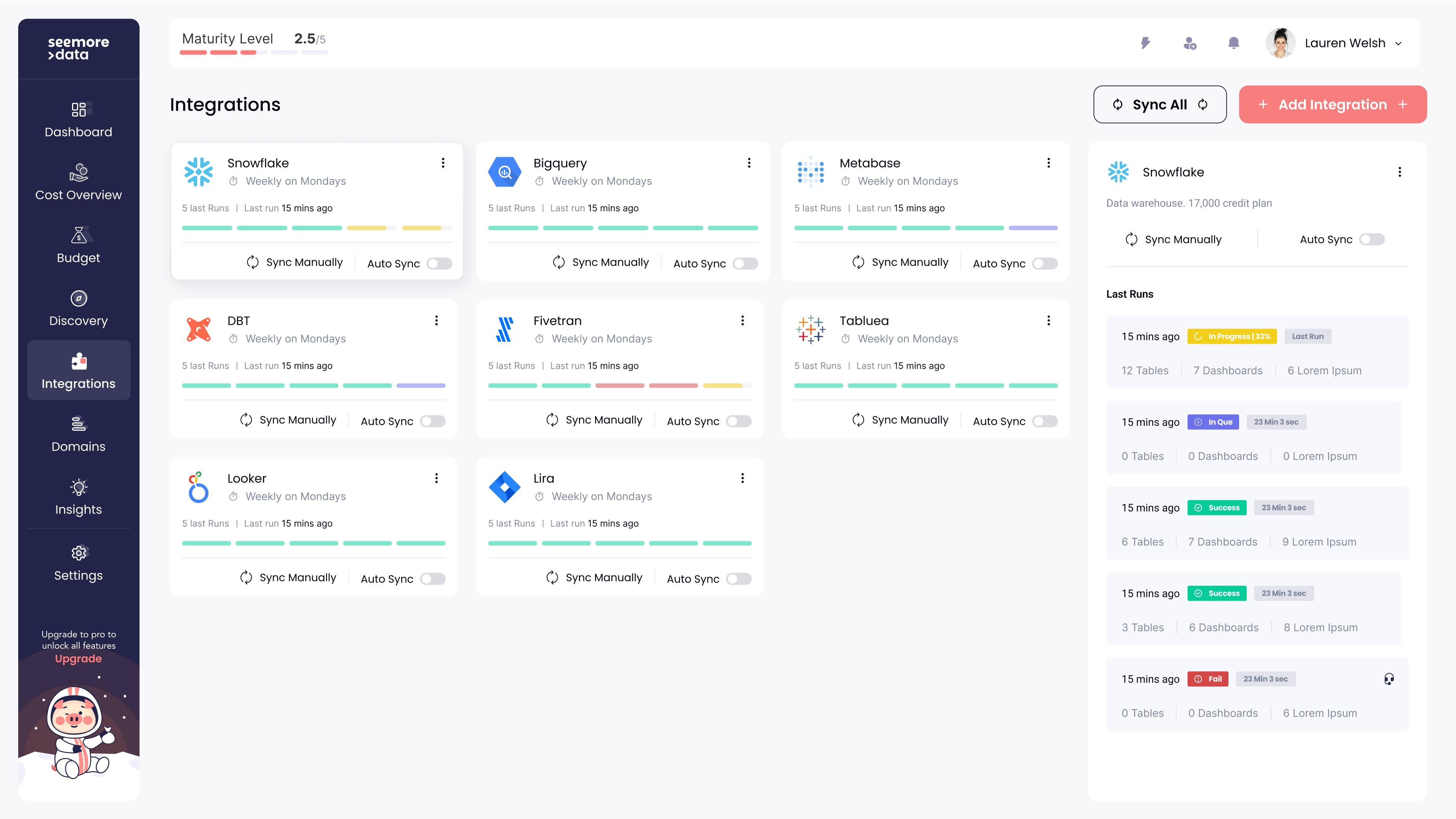Click the Fivetran logo icon
The image size is (1456, 819).
coord(504,329)
